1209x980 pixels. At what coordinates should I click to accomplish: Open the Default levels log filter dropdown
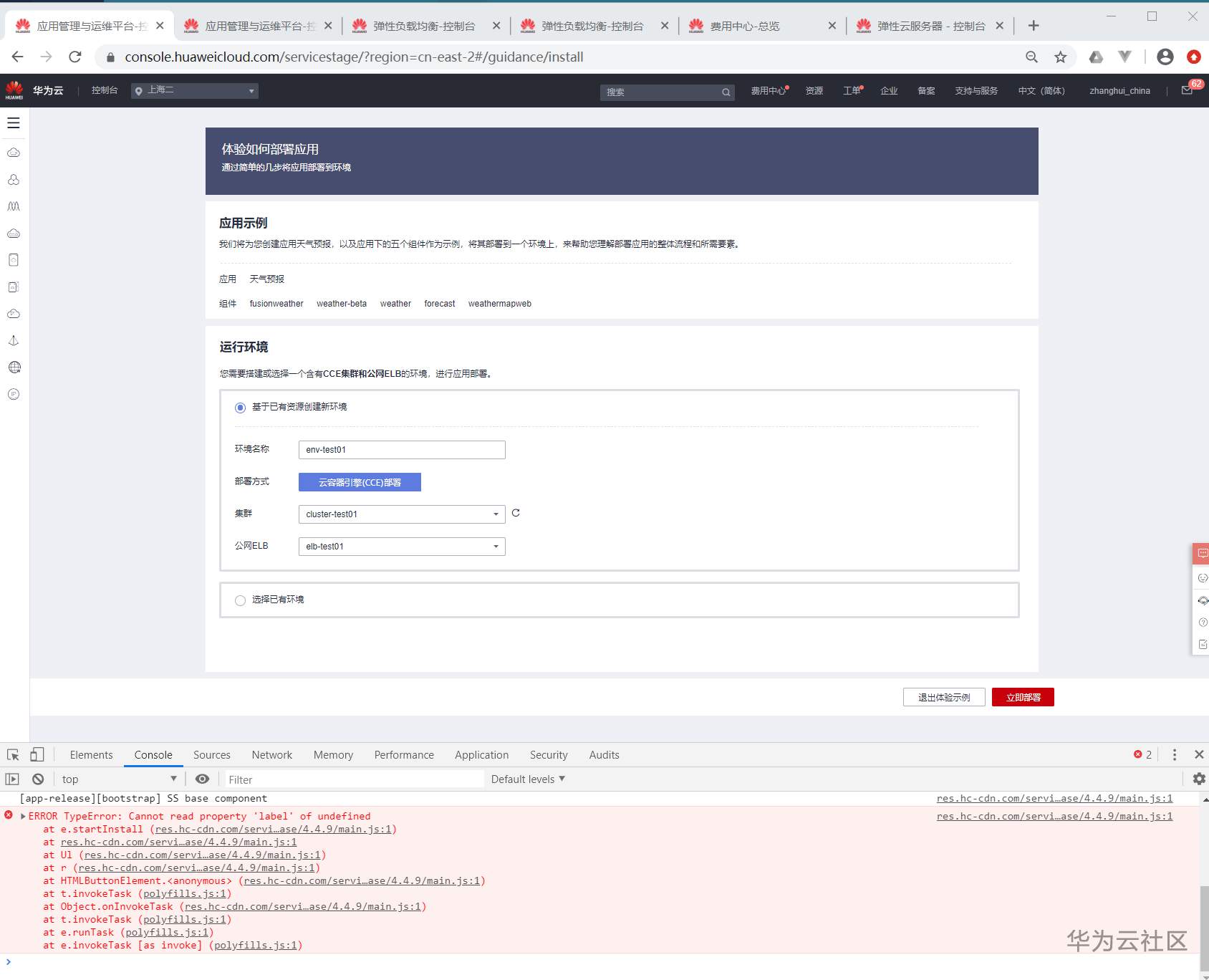coord(528,779)
